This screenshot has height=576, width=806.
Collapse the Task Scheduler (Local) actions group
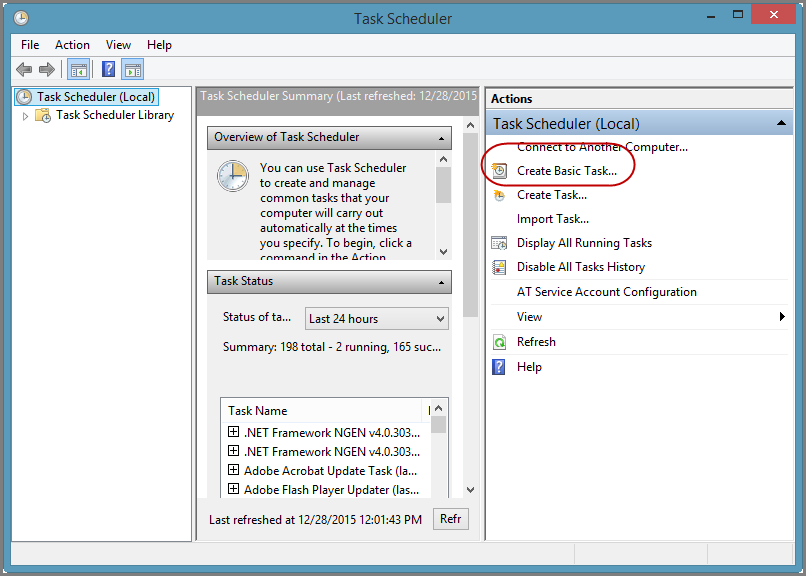781,123
